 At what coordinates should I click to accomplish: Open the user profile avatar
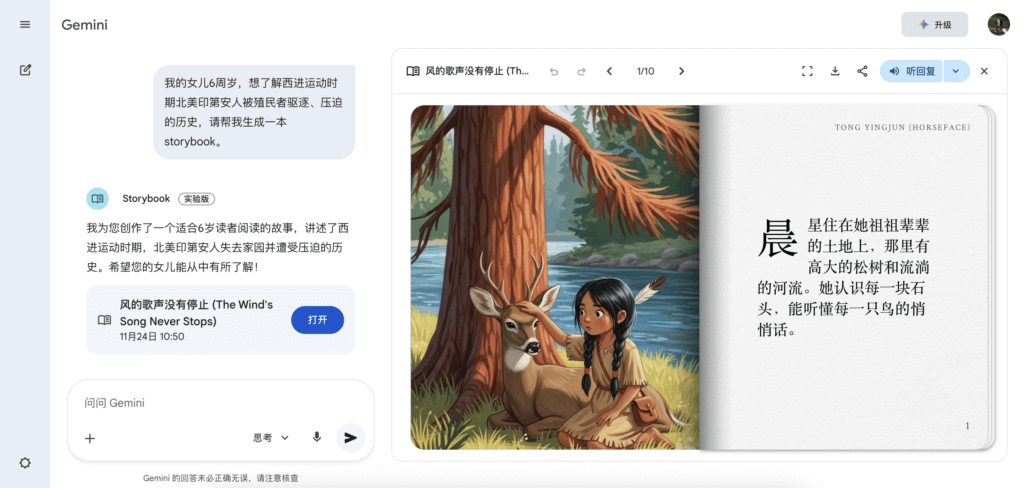[x=999, y=25]
